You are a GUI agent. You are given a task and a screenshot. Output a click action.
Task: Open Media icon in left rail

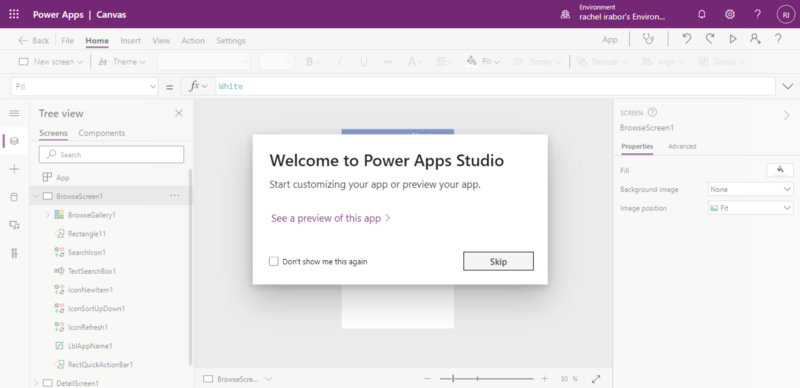14,225
